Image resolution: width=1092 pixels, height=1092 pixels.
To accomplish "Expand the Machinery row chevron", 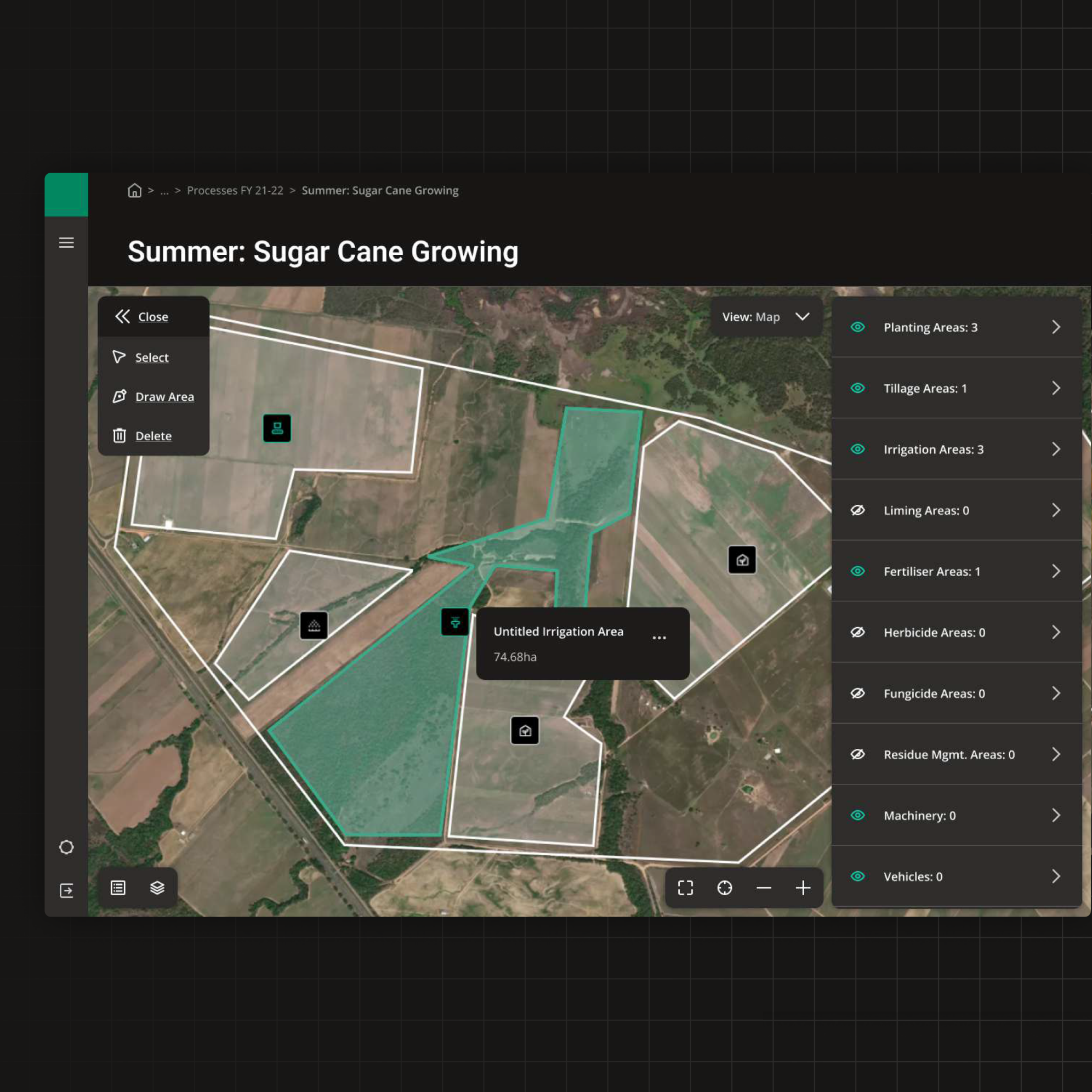I will [x=1055, y=815].
